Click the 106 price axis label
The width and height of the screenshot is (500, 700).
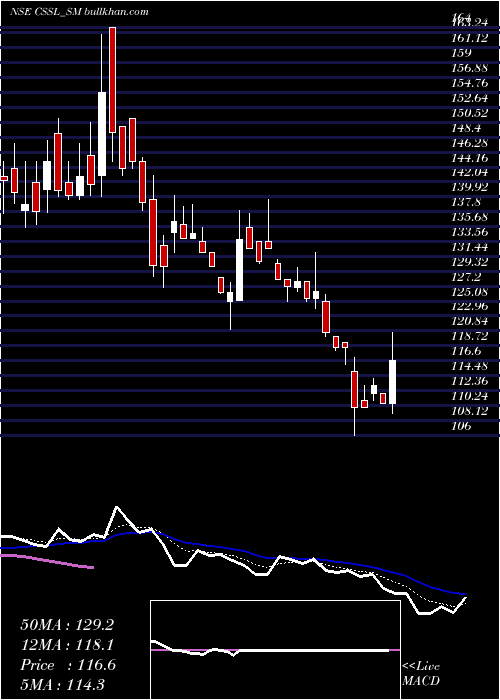click(462, 426)
